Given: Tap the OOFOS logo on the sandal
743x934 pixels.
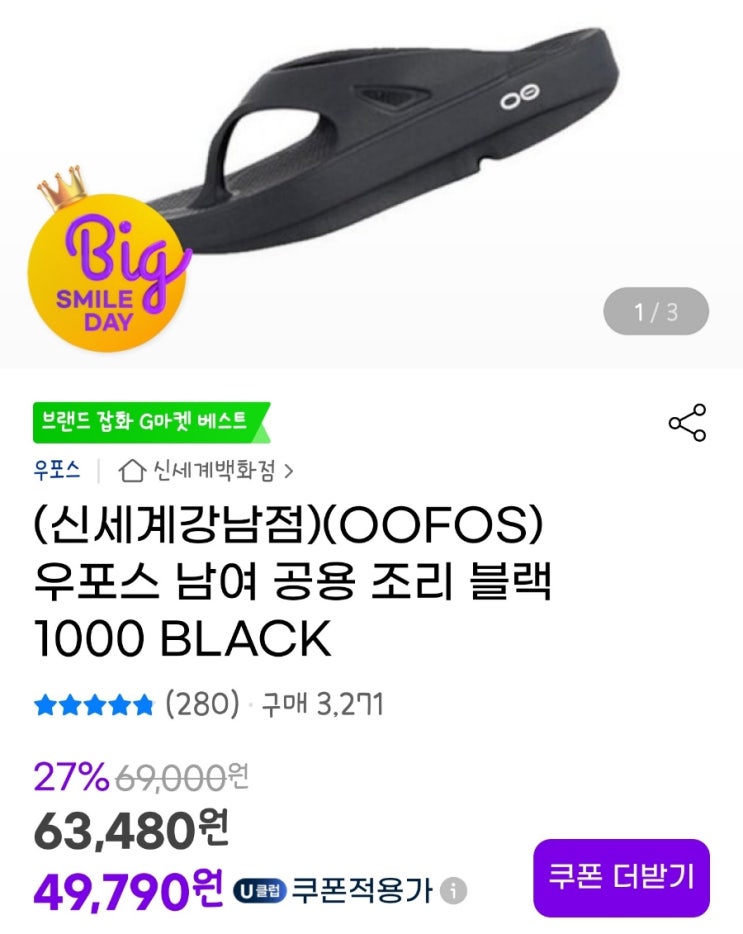Looking at the screenshot, I should pos(520,96).
